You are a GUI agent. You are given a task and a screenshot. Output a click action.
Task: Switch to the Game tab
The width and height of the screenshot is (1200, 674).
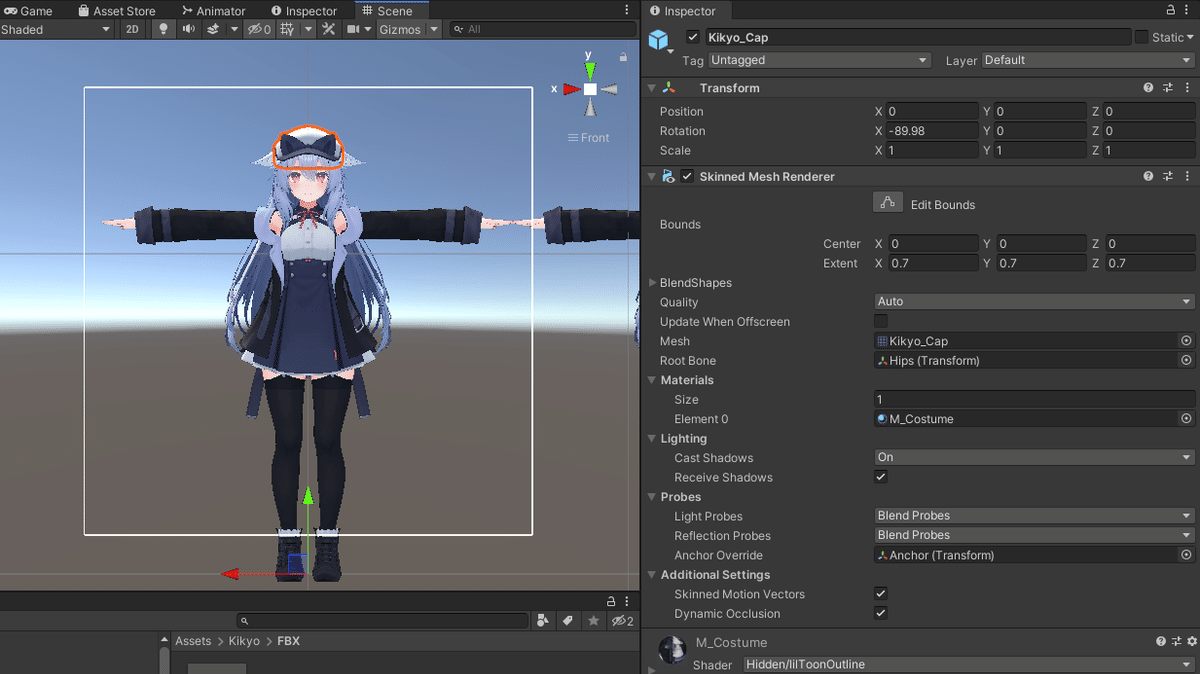click(x=30, y=10)
